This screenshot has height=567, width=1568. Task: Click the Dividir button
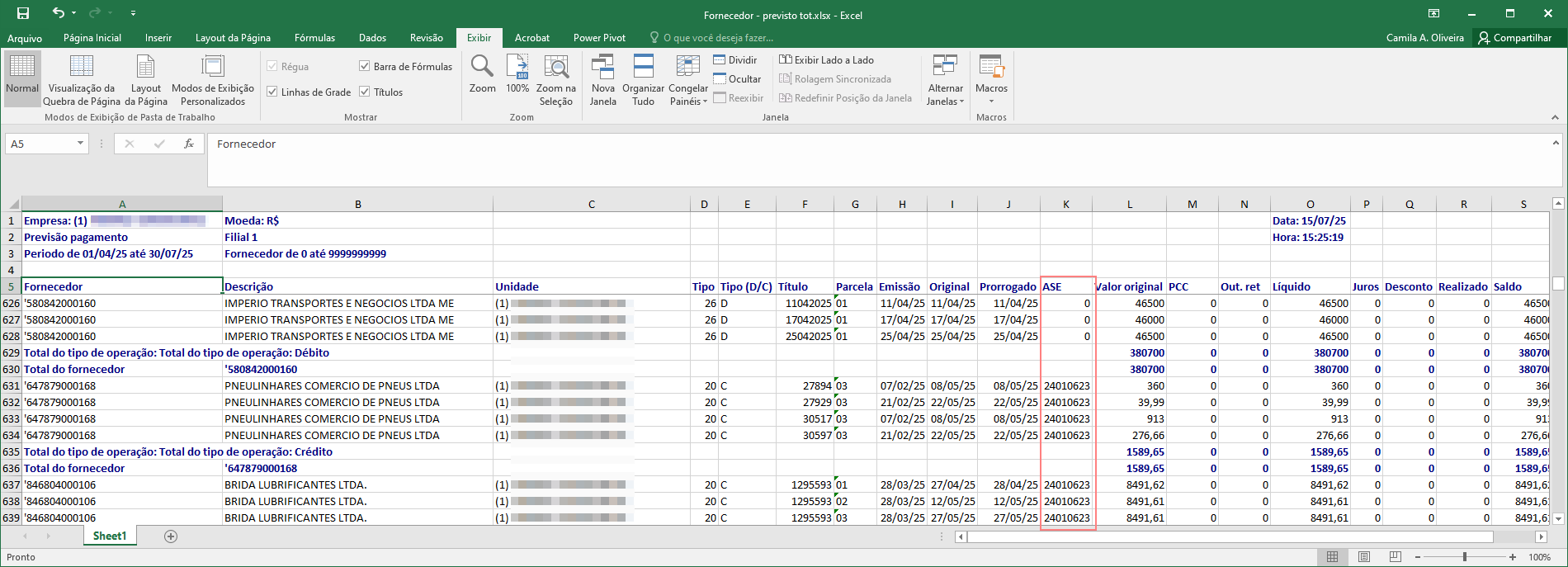click(x=734, y=59)
